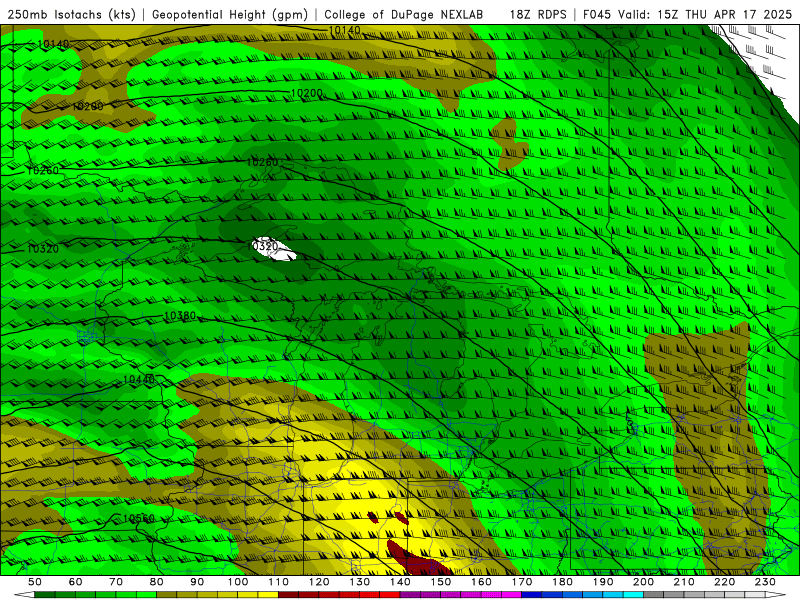Viewport: 800px width, 600px height.
Task: Click the 150 value on the color scale
Action: [x=441, y=582]
